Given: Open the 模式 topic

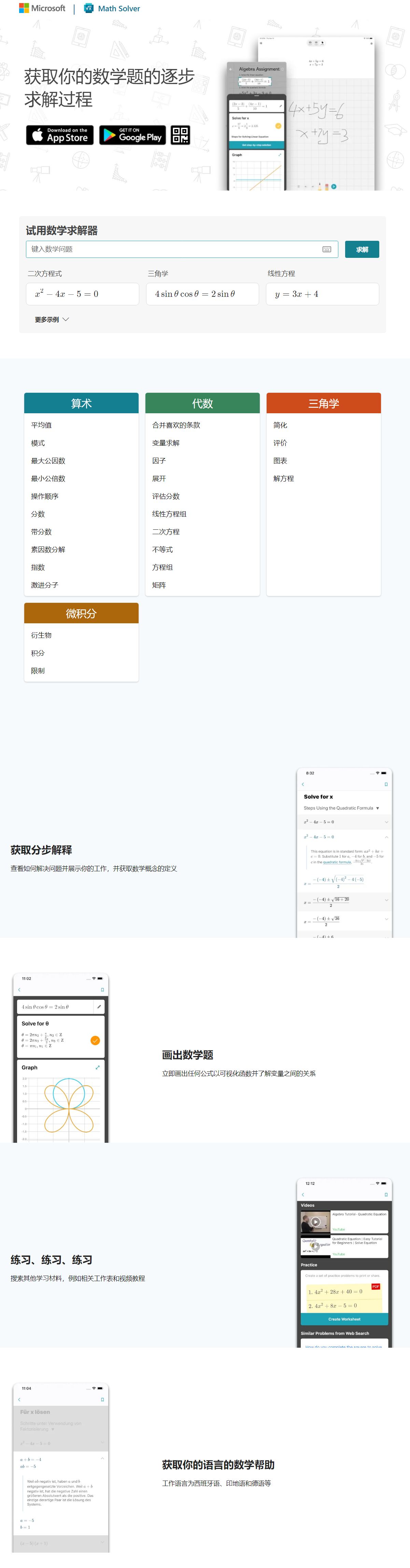Looking at the screenshot, I should 38,443.
